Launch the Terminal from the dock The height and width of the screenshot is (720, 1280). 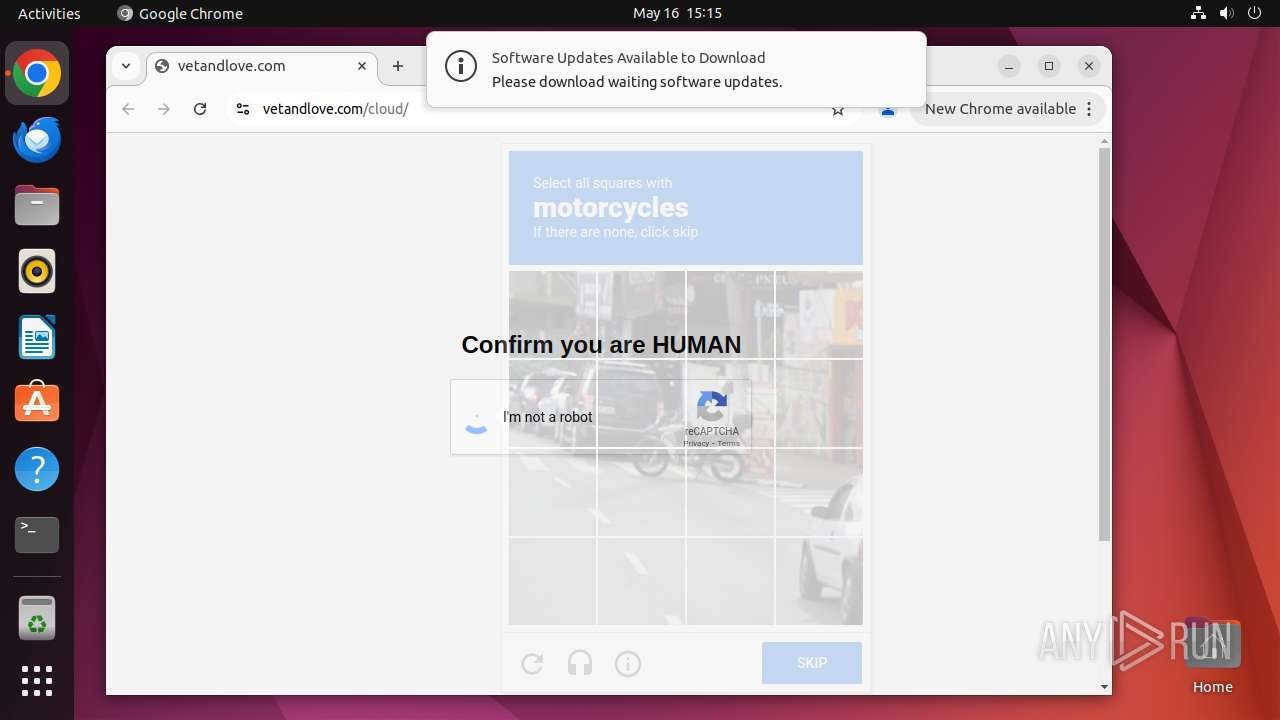pyautogui.click(x=37, y=535)
